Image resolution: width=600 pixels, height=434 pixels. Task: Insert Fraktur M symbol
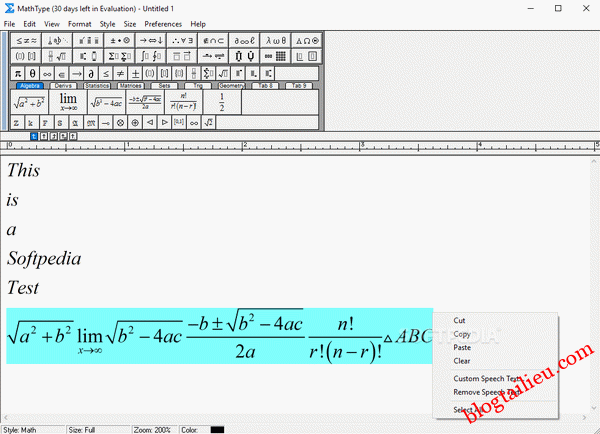pos(91,122)
